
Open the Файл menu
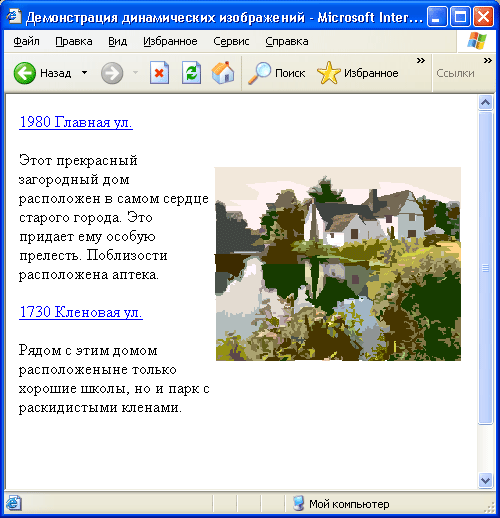26,41
